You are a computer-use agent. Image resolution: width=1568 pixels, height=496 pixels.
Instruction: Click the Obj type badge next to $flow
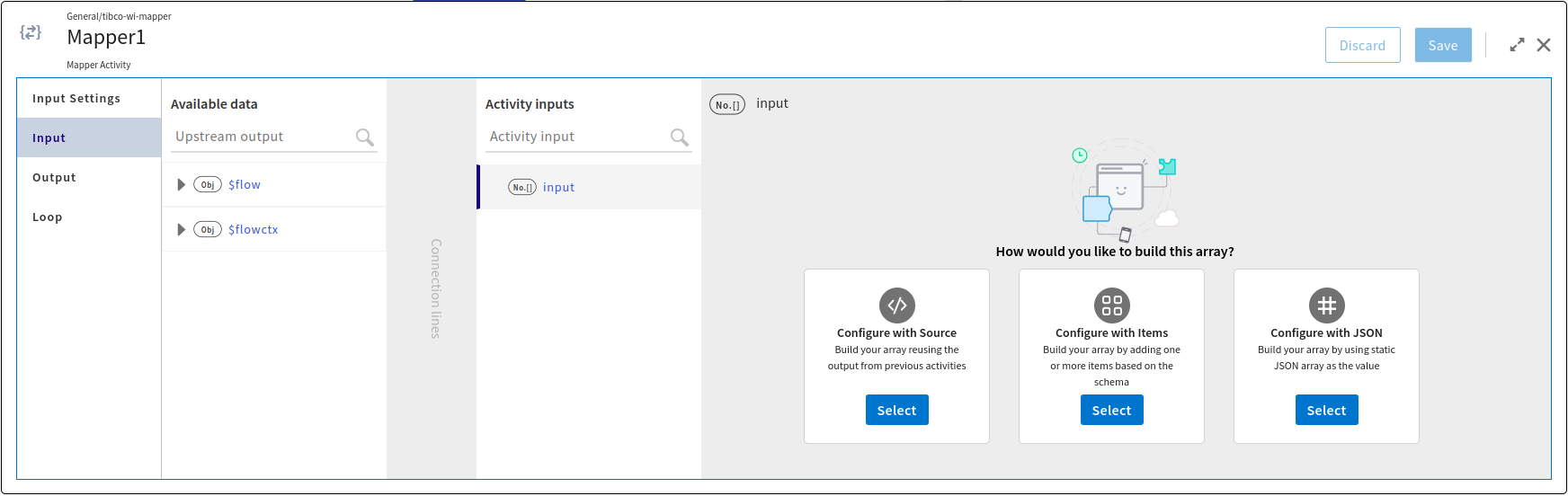pyautogui.click(x=208, y=185)
